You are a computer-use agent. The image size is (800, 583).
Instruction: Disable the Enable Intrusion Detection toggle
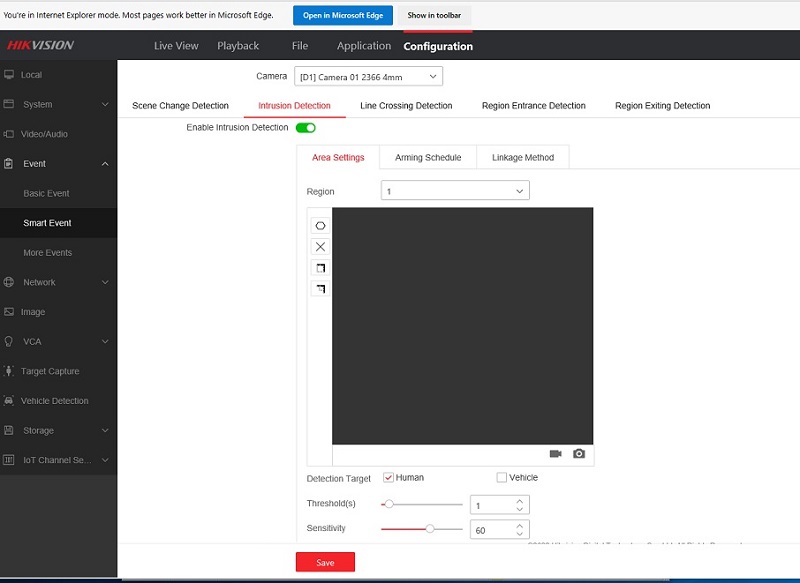(x=306, y=128)
